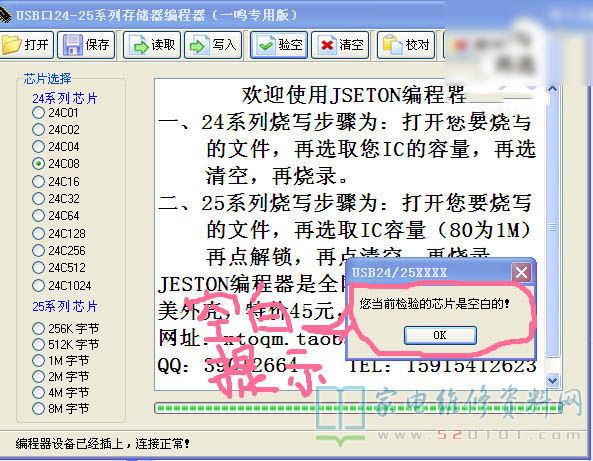Click the green progress bar

pos(358,408)
